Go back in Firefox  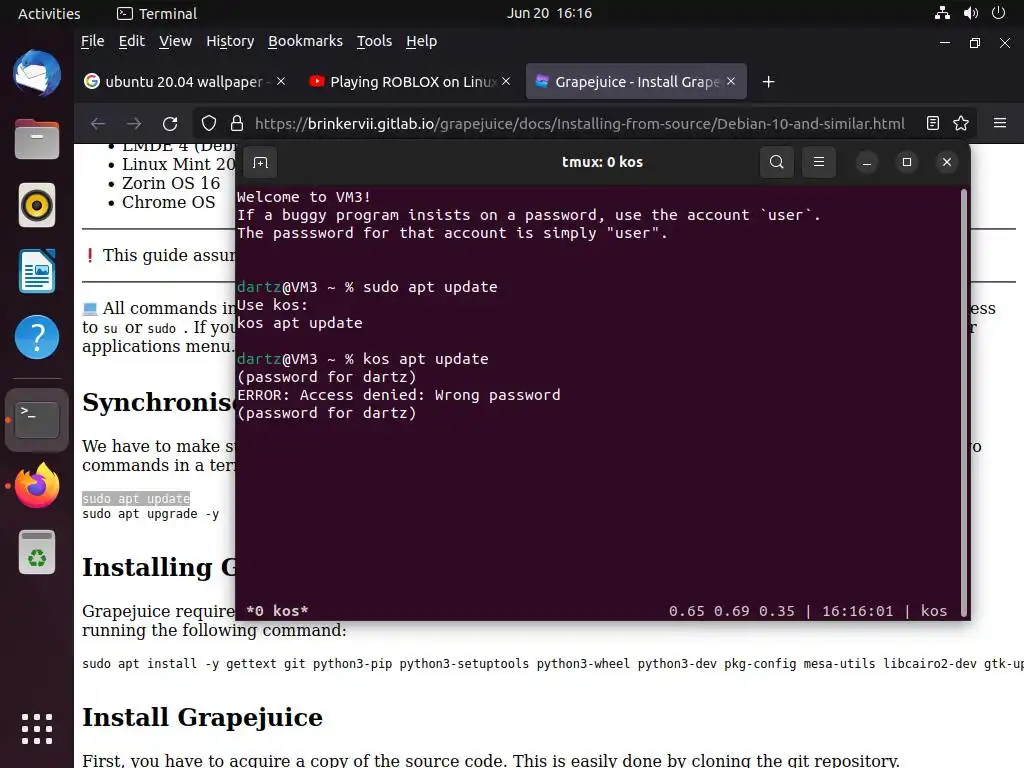[x=98, y=123]
